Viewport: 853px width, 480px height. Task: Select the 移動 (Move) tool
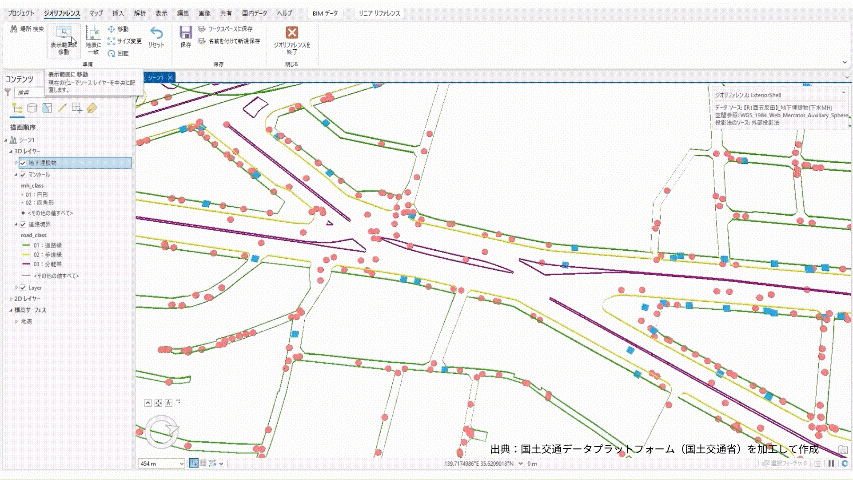(117, 29)
